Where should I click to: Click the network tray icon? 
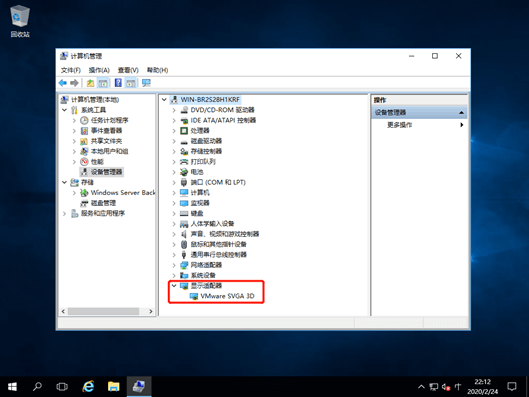click(x=434, y=387)
